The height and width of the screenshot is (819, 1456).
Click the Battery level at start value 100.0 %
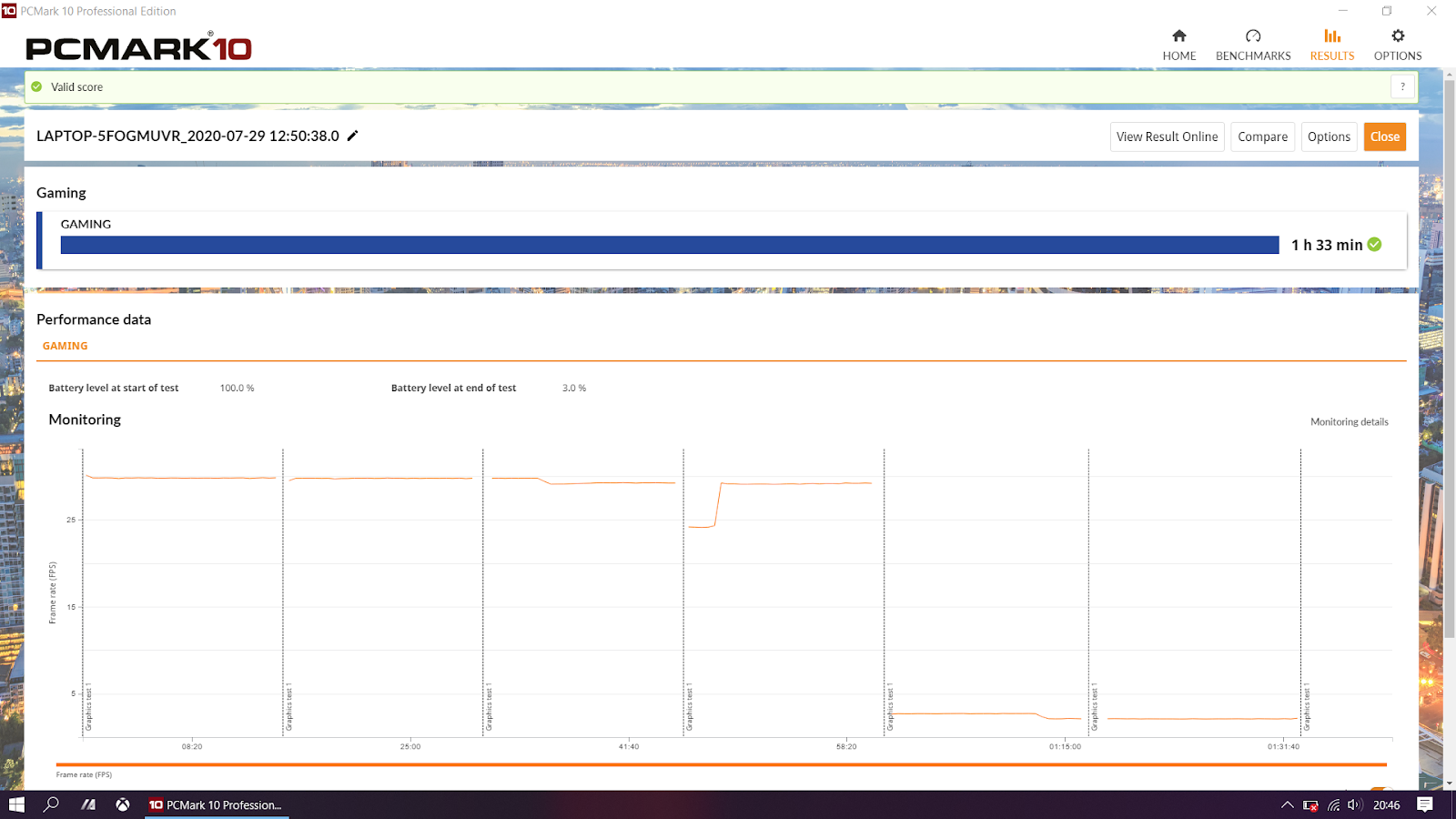tap(237, 388)
